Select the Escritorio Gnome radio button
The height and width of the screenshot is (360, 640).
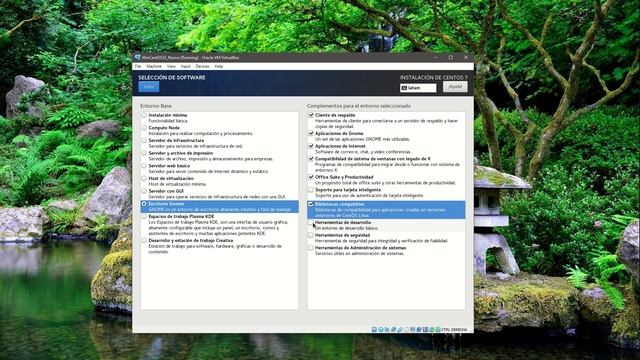(144, 204)
